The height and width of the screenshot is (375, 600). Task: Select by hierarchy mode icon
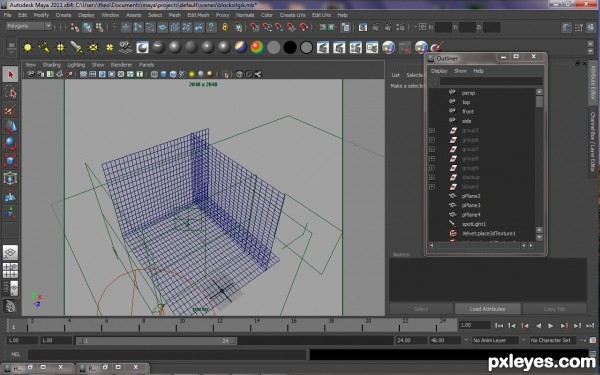point(75,27)
